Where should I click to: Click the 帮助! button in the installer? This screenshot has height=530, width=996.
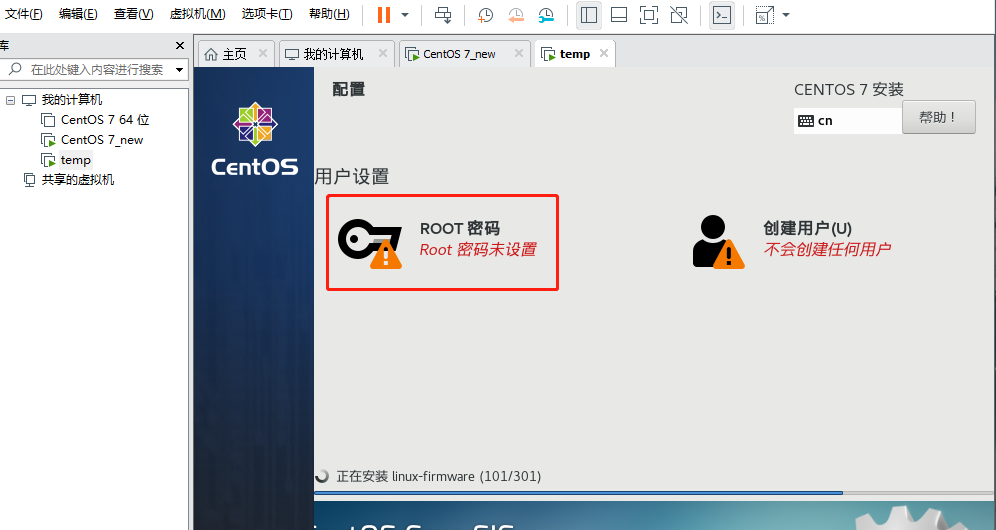(x=938, y=117)
